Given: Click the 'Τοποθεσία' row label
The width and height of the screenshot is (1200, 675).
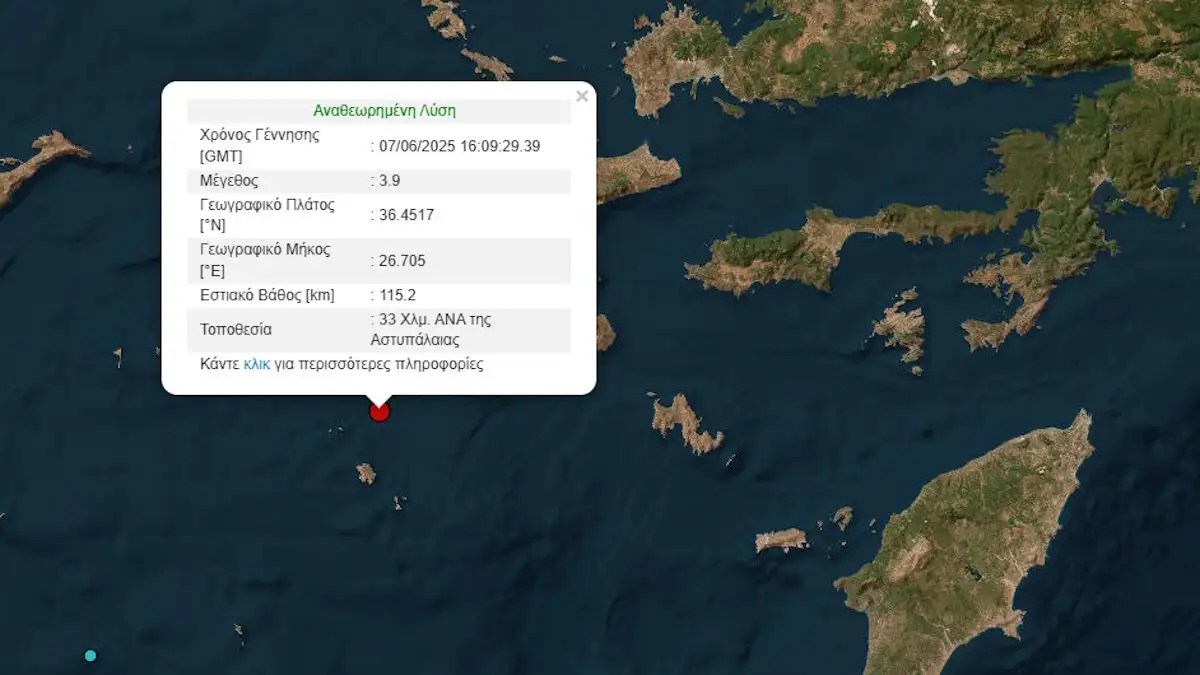Looking at the screenshot, I should click(x=236, y=329).
